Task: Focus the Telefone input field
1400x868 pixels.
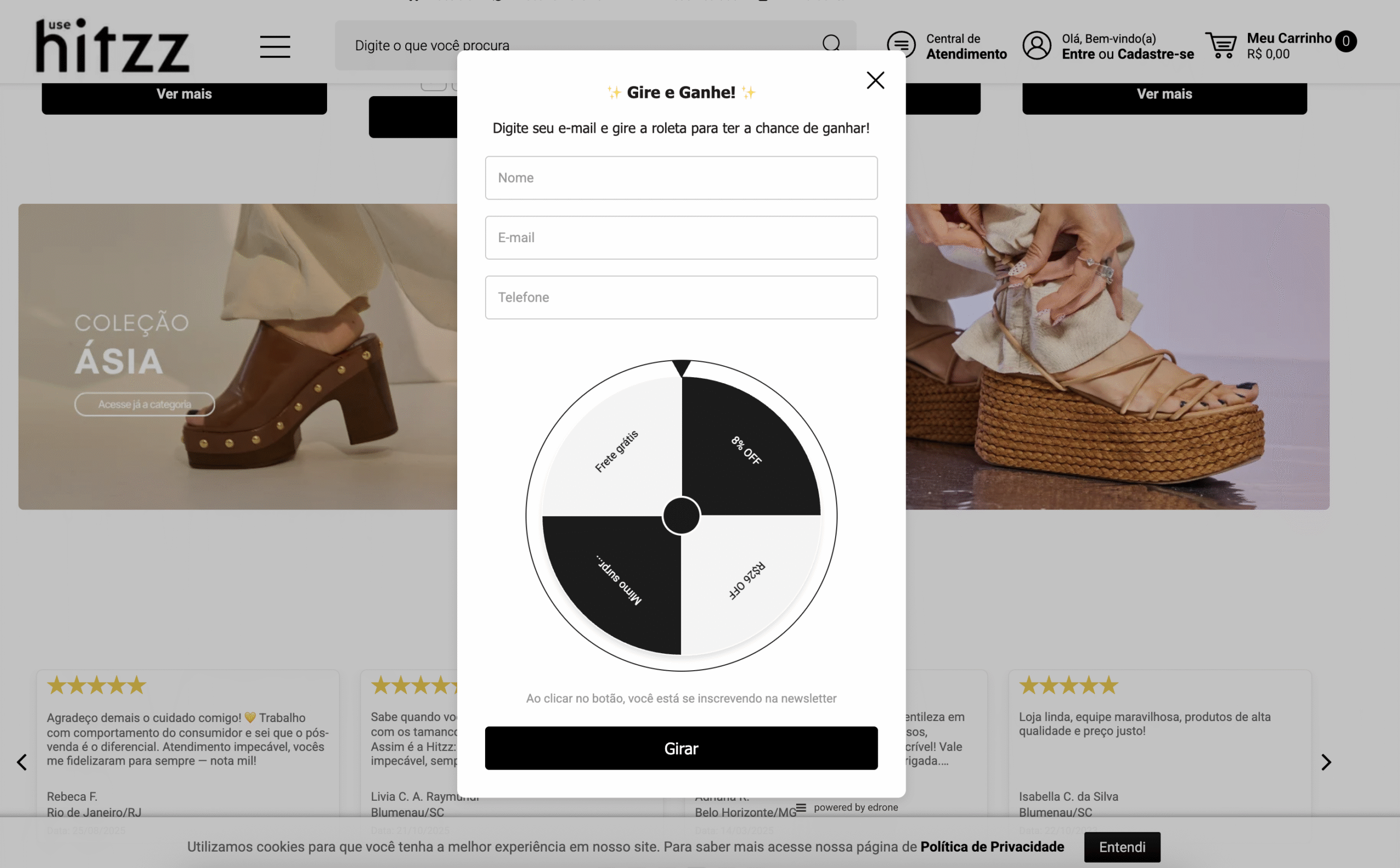Action: (x=681, y=297)
